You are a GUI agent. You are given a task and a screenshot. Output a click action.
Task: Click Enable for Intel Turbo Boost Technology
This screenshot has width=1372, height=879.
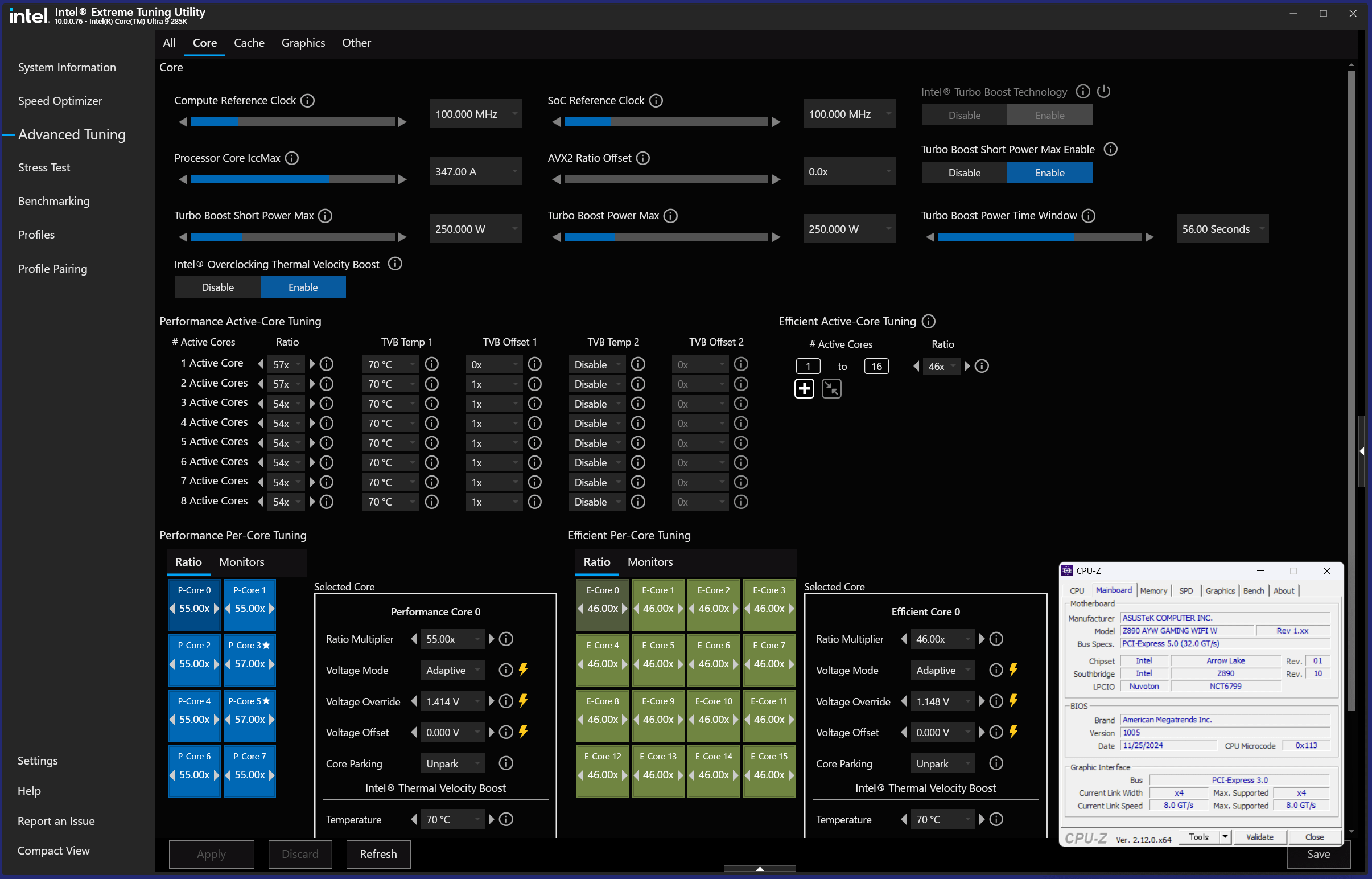(1050, 115)
